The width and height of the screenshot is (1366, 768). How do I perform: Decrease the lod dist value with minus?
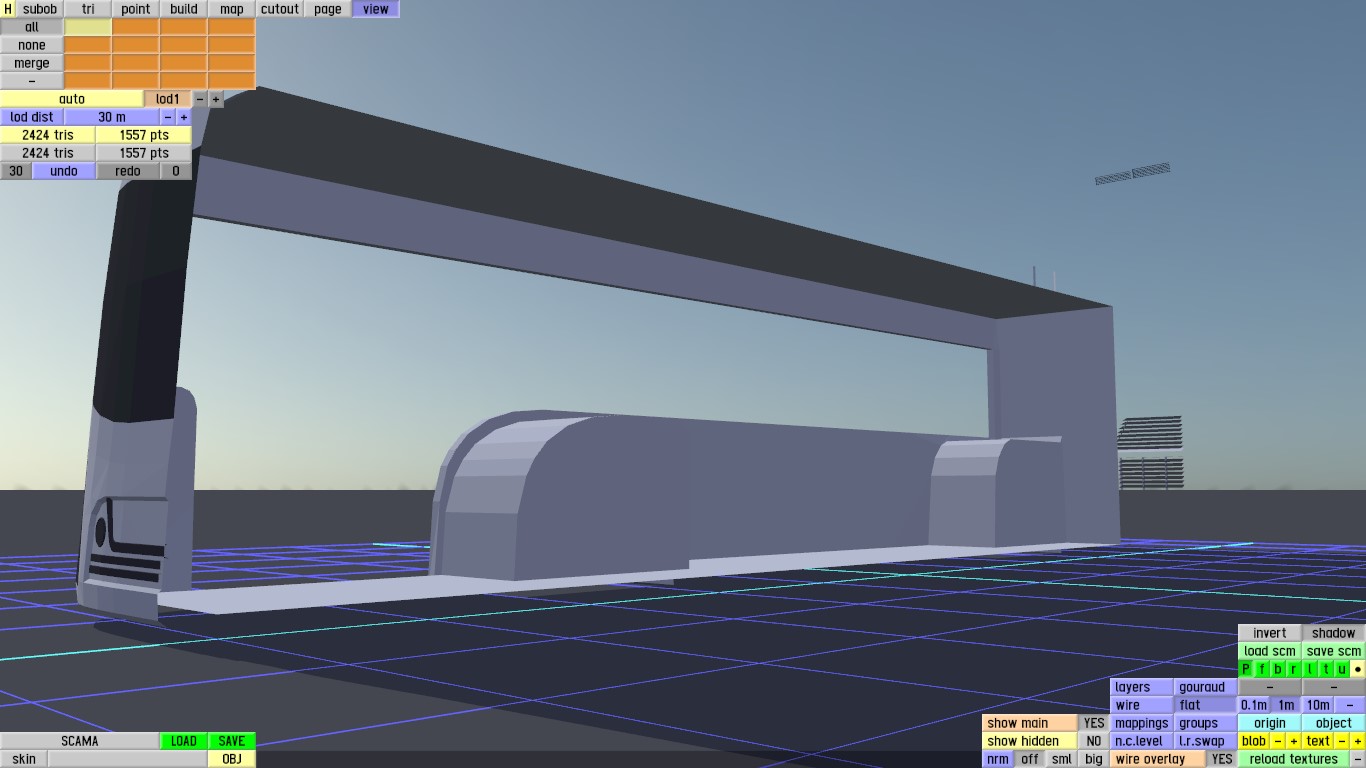[168, 117]
